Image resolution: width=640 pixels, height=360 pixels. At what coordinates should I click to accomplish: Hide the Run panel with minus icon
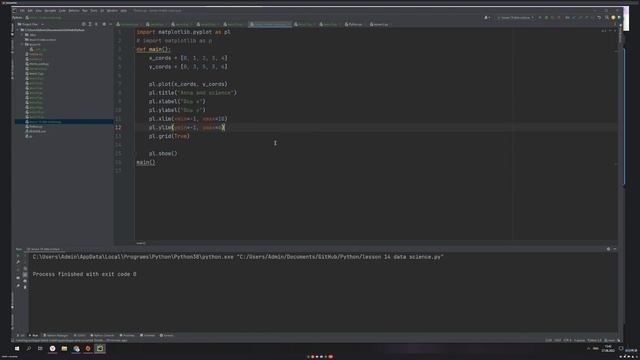pos(615,249)
